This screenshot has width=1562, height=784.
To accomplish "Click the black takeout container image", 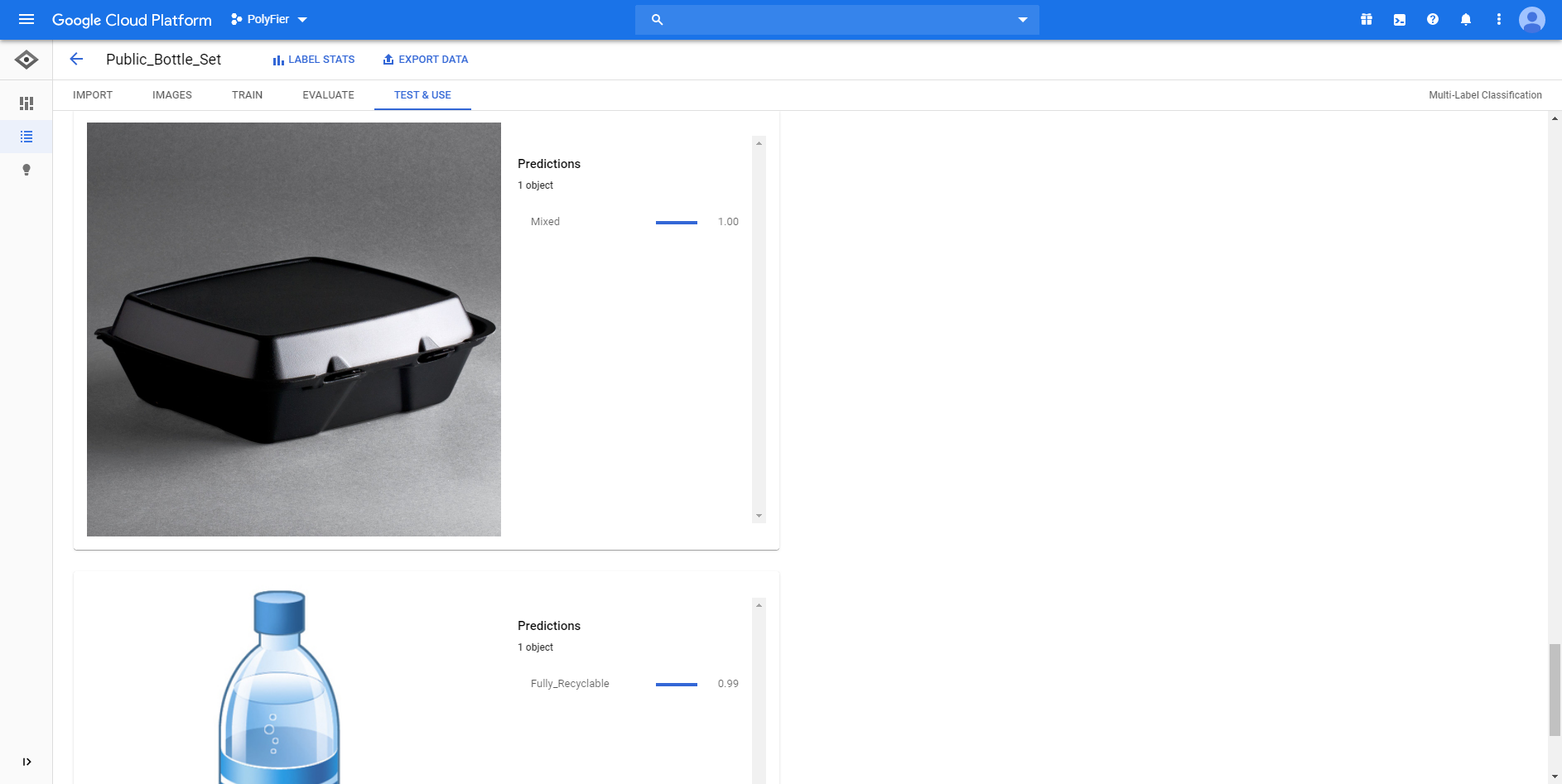I will [x=294, y=329].
